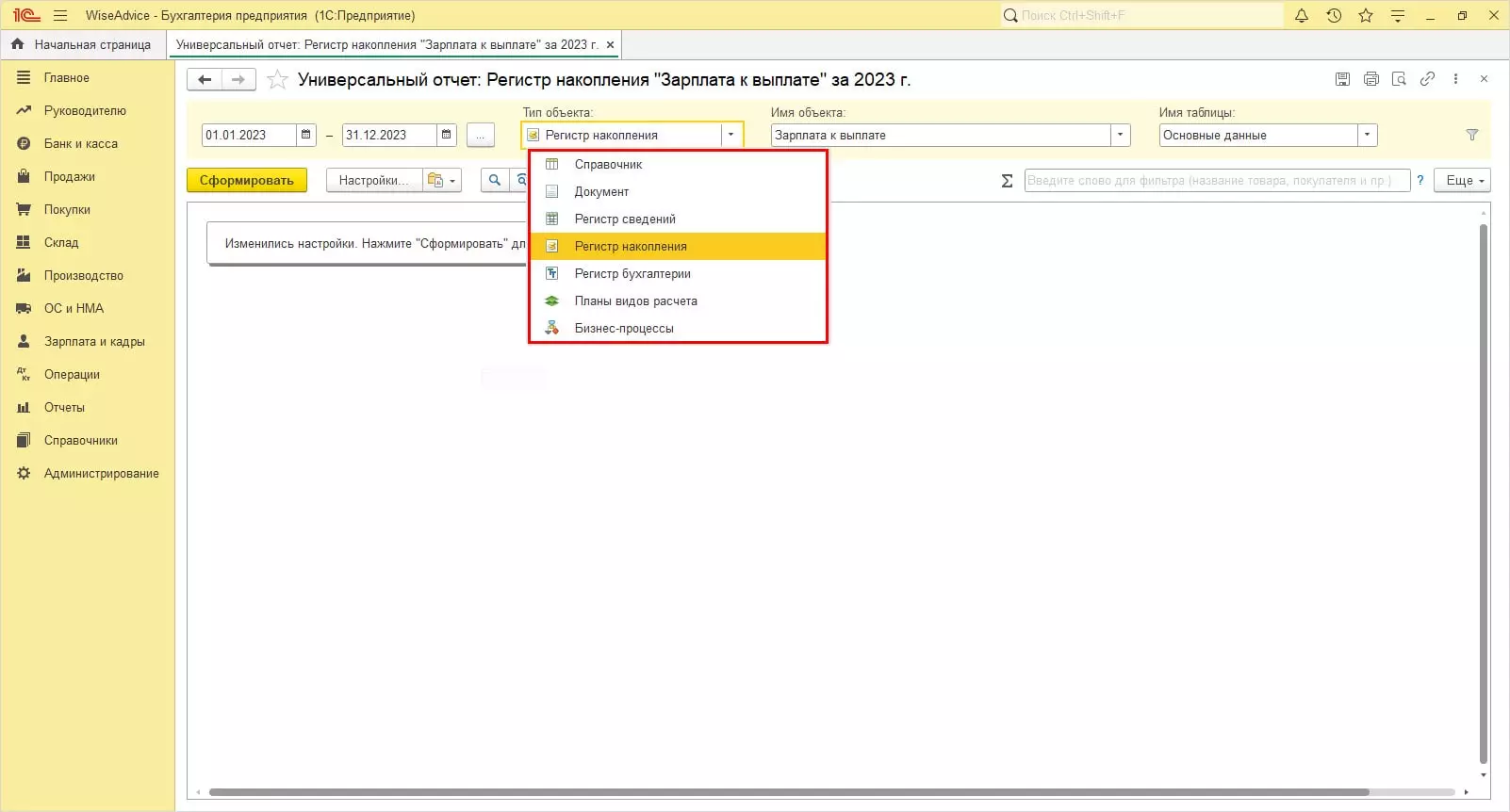Choose Справочник from the object type list
Image resolution: width=1510 pixels, height=812 pixels.
pos(678,164)
